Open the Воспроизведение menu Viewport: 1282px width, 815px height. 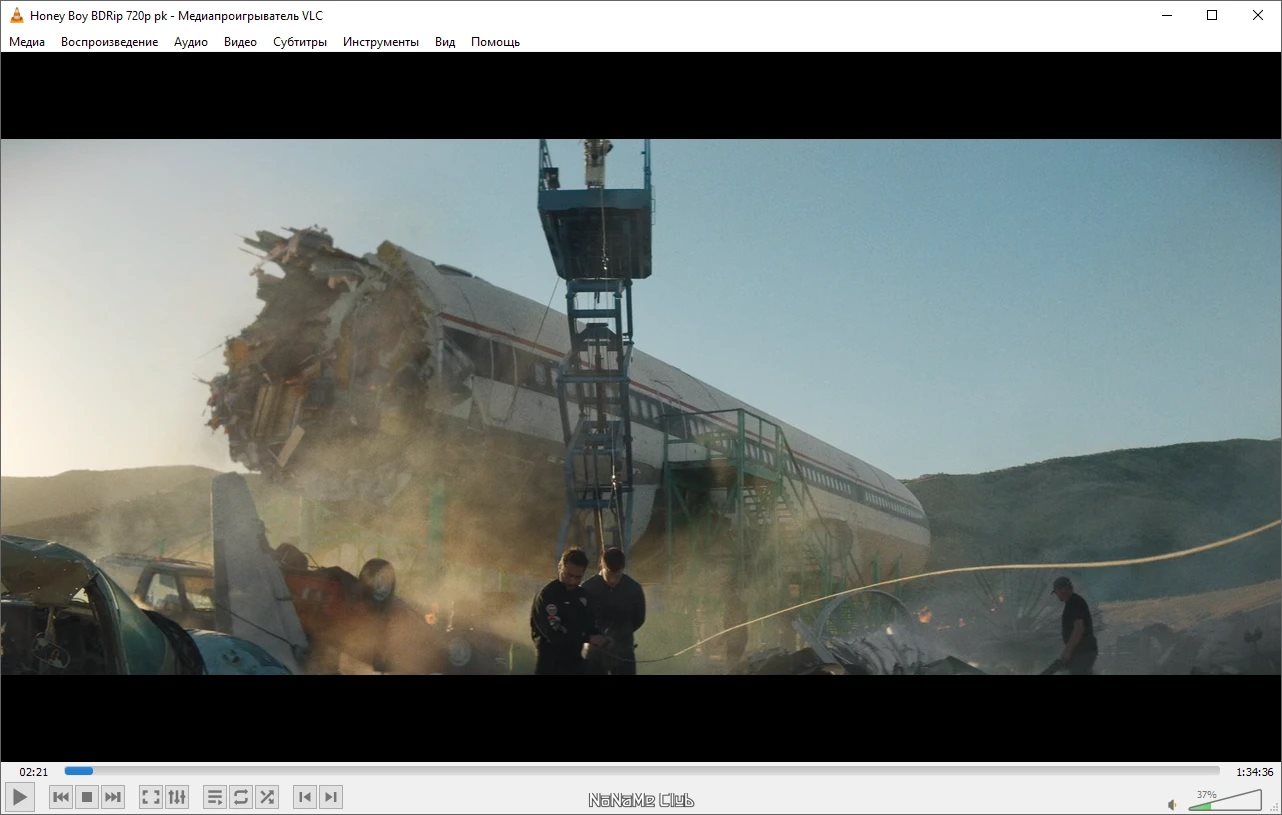click(x=109, y=42)
